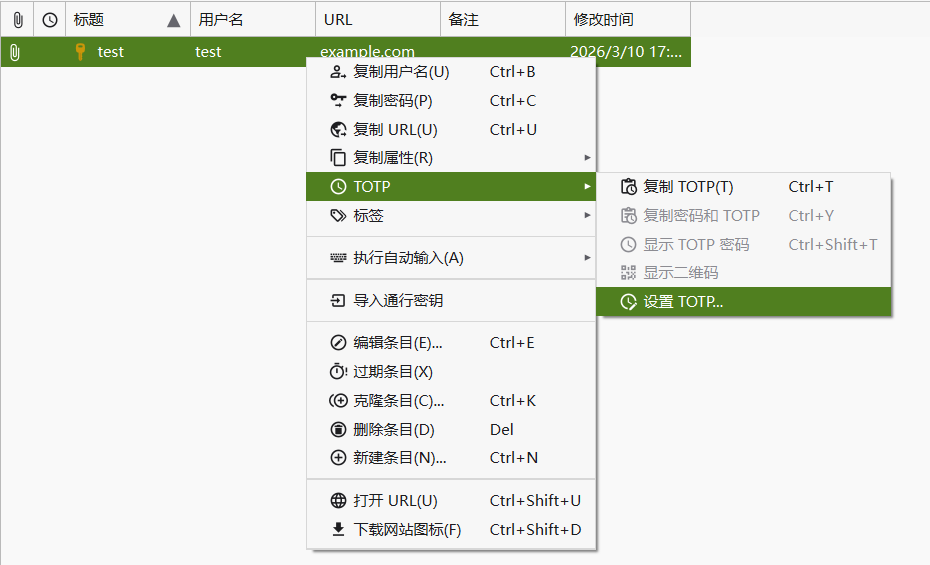The width and height of the screenshot is (930, 565).
Task: Click the copy password key icon
Action: point(338,100)
